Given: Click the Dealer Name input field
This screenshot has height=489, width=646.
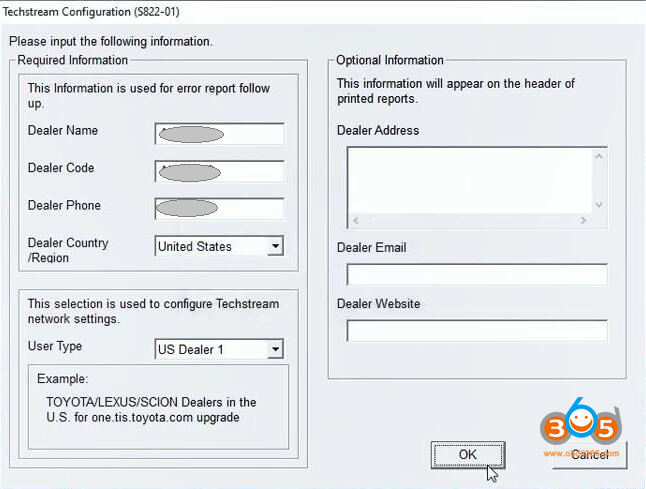Looking at the screenshot, I should (x=219, y=134).
